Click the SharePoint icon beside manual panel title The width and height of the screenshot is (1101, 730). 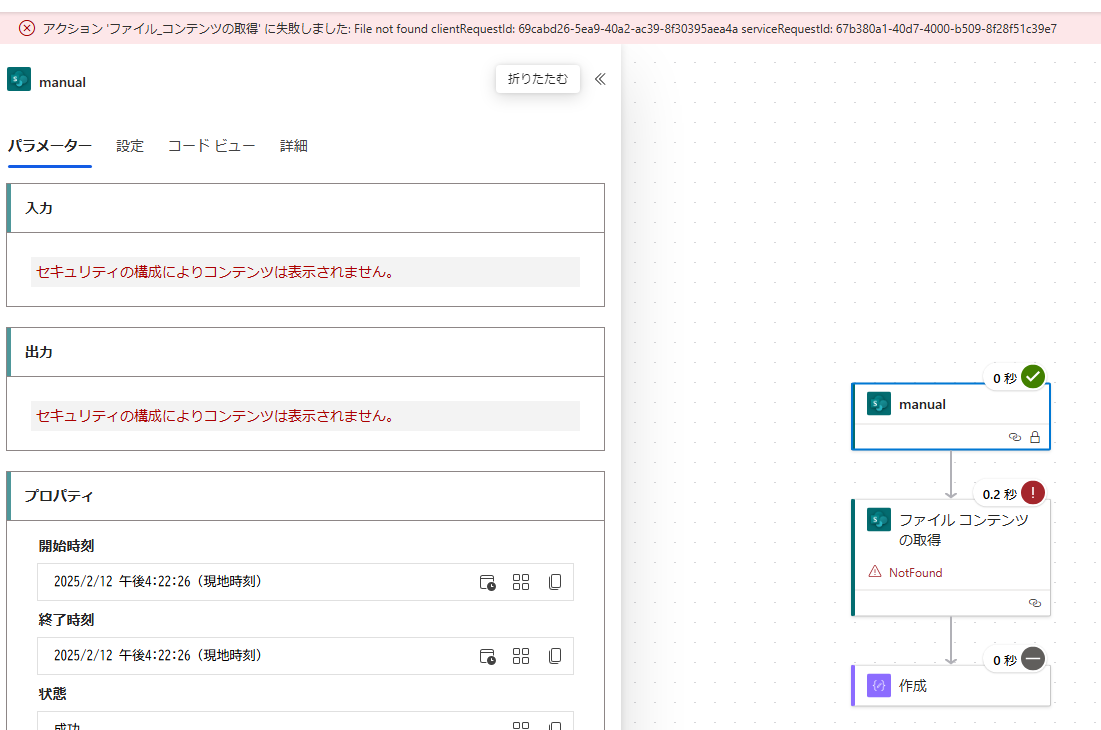(x=19, y=79)
